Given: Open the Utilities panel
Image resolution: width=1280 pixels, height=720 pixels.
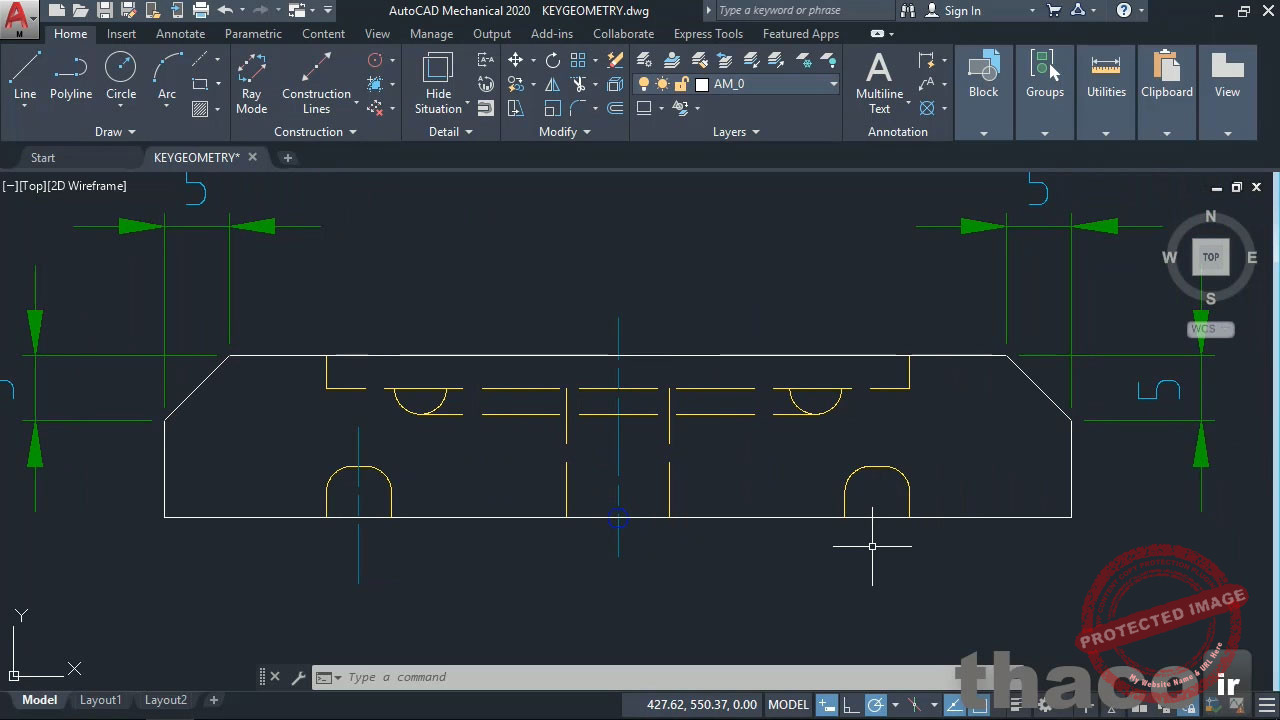Looking at the screenshot, I should 1106,92.
